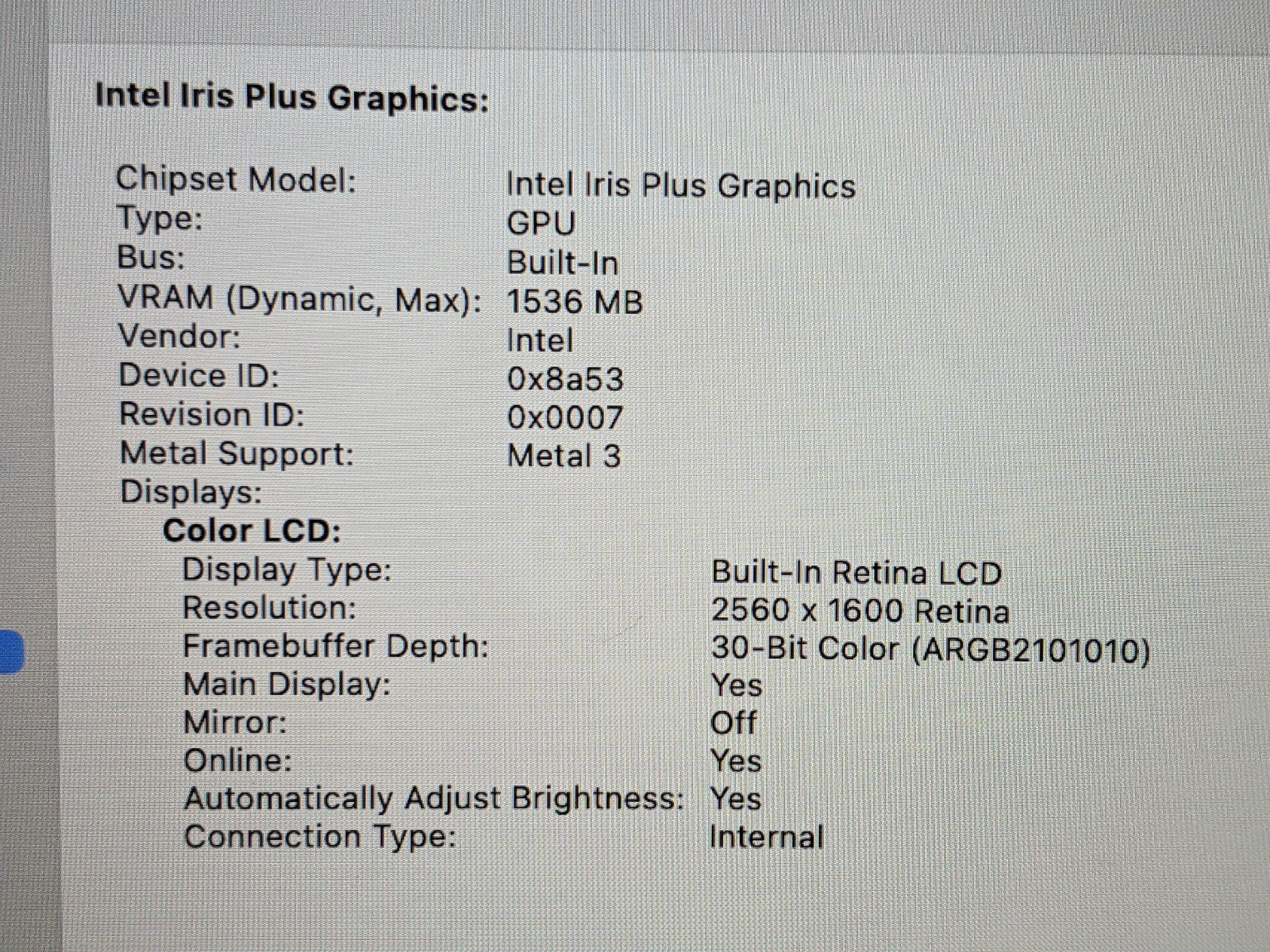
Task: Select the Revision ID value 0x0007
Action: pyautogui.click(x=565, y=417)
